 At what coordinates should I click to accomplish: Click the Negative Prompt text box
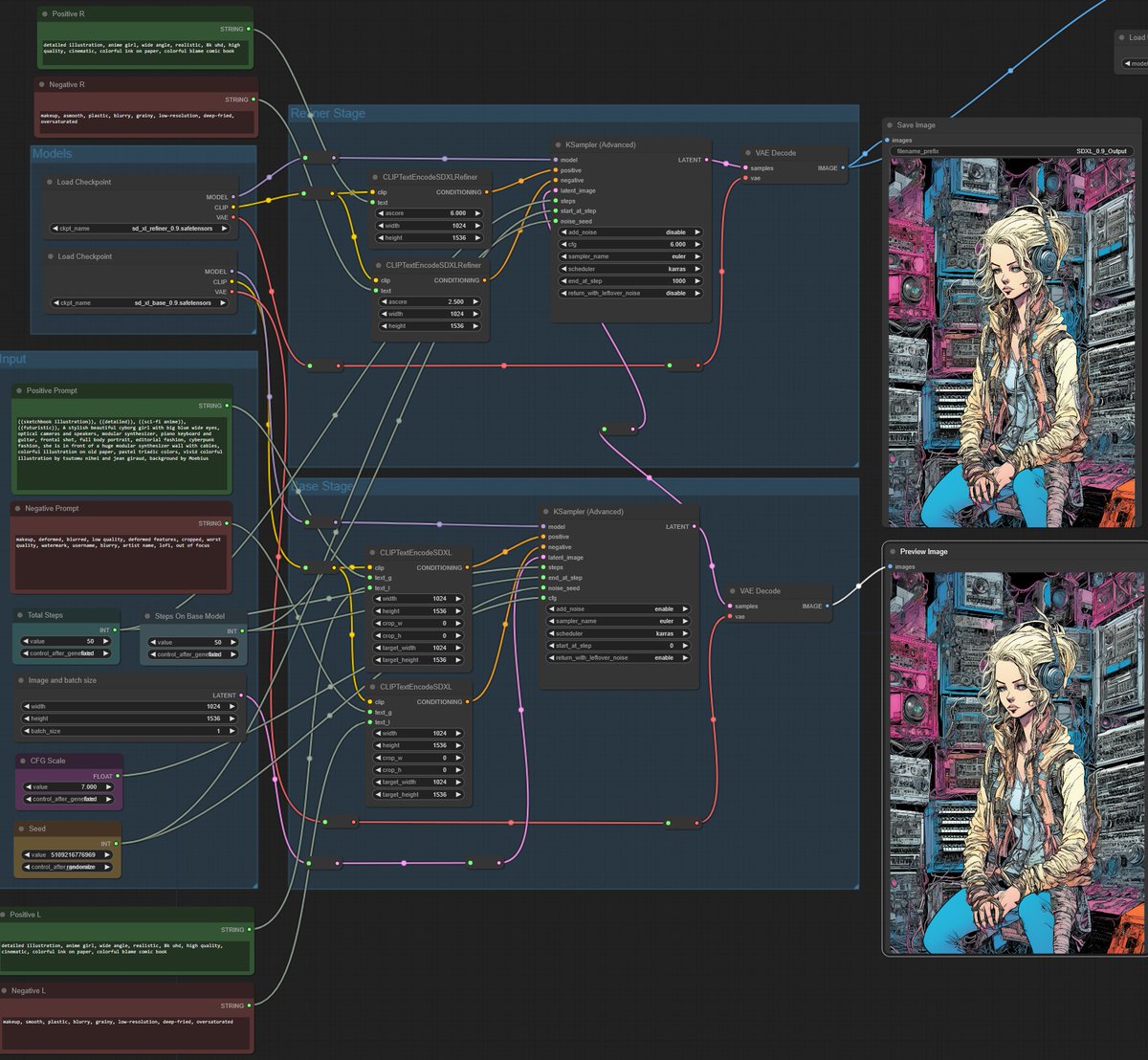pyautogui.click(x=121, y=561)
